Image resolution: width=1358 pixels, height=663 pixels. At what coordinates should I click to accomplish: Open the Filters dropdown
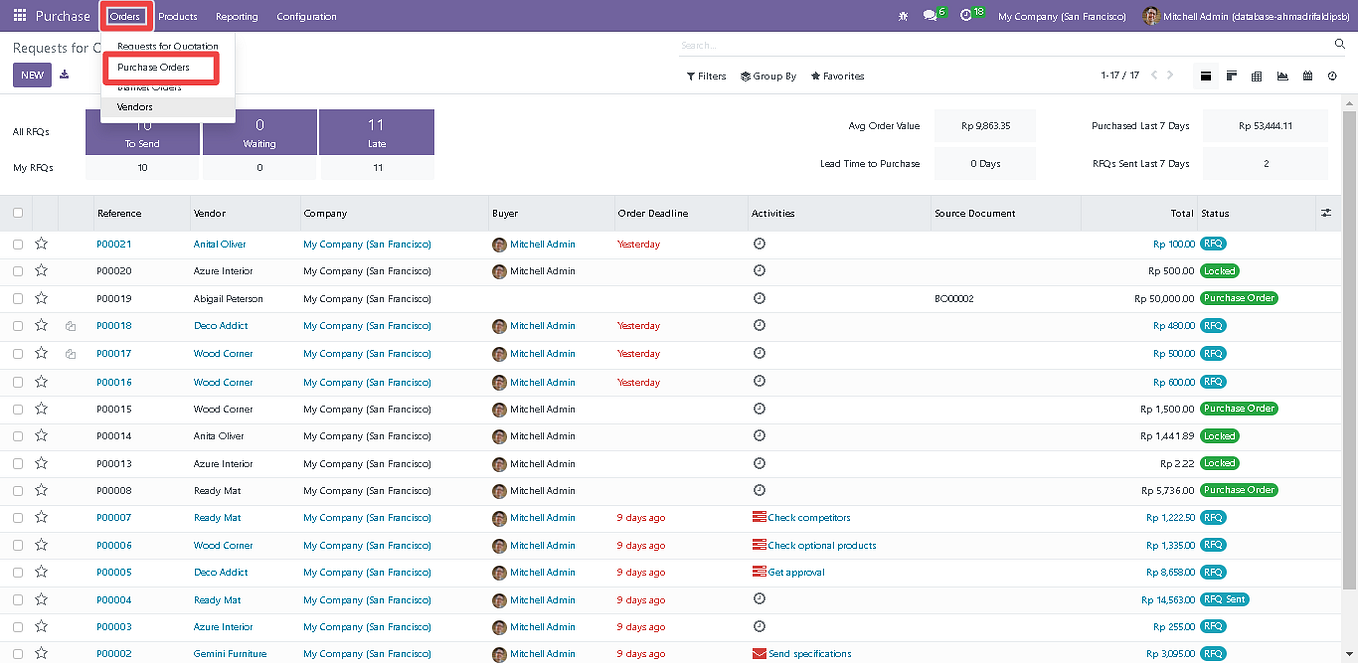(x=706, y=76)
